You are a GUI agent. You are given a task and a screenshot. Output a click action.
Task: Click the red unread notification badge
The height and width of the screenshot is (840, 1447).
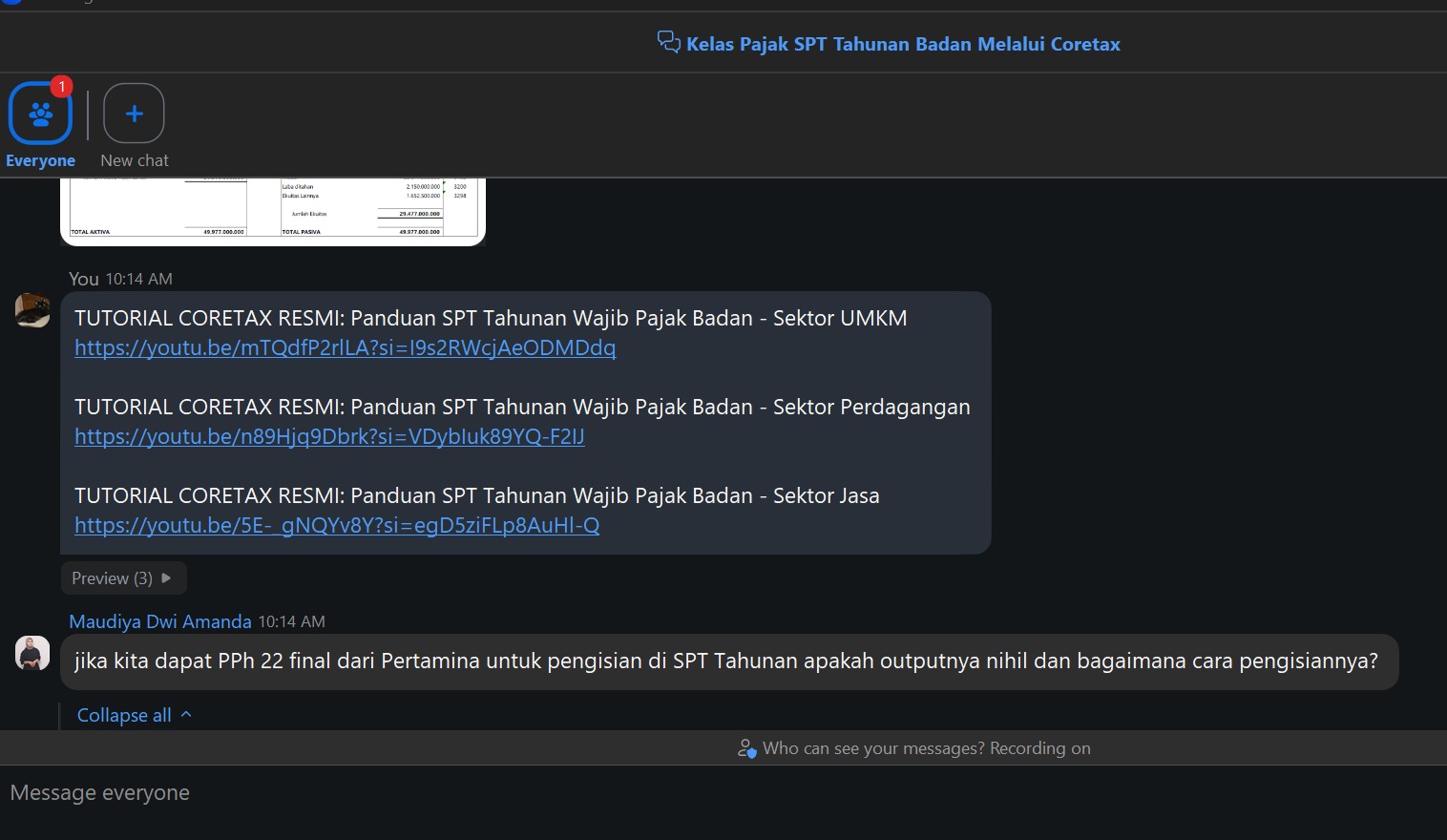62,87
